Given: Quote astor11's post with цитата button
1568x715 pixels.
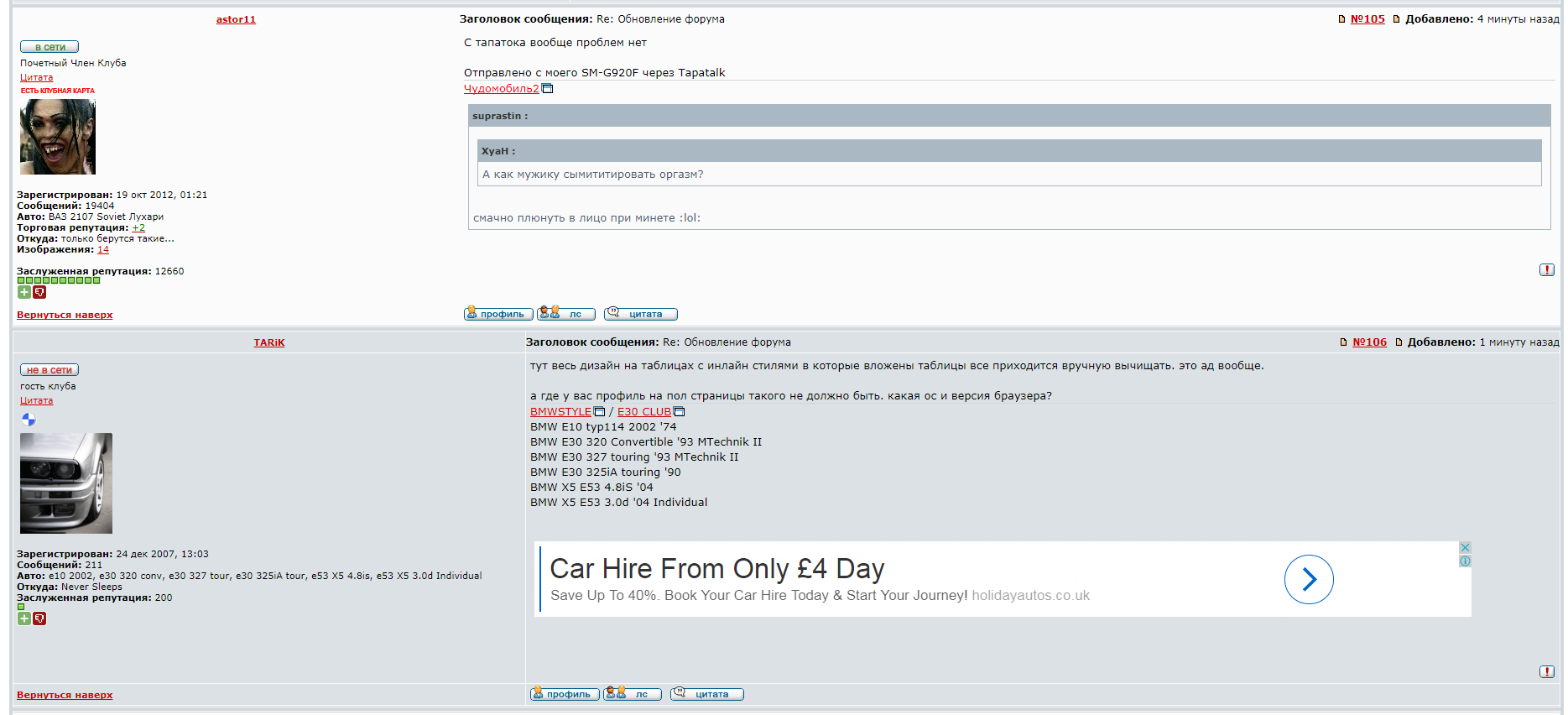Looking at the screenshot, I should 640,314.
